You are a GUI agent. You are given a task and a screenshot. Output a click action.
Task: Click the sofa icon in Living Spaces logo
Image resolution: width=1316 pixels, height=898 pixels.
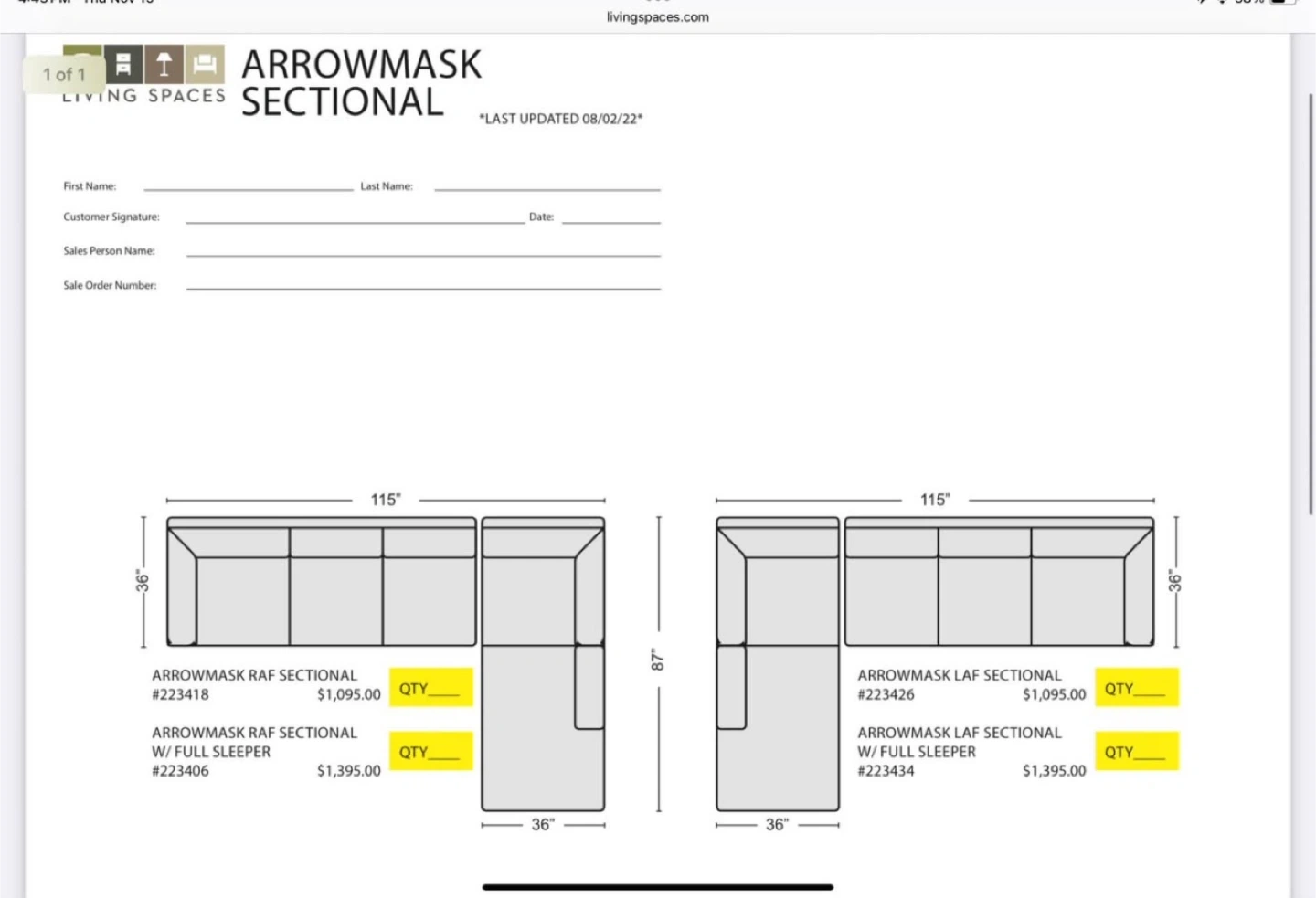206,64
